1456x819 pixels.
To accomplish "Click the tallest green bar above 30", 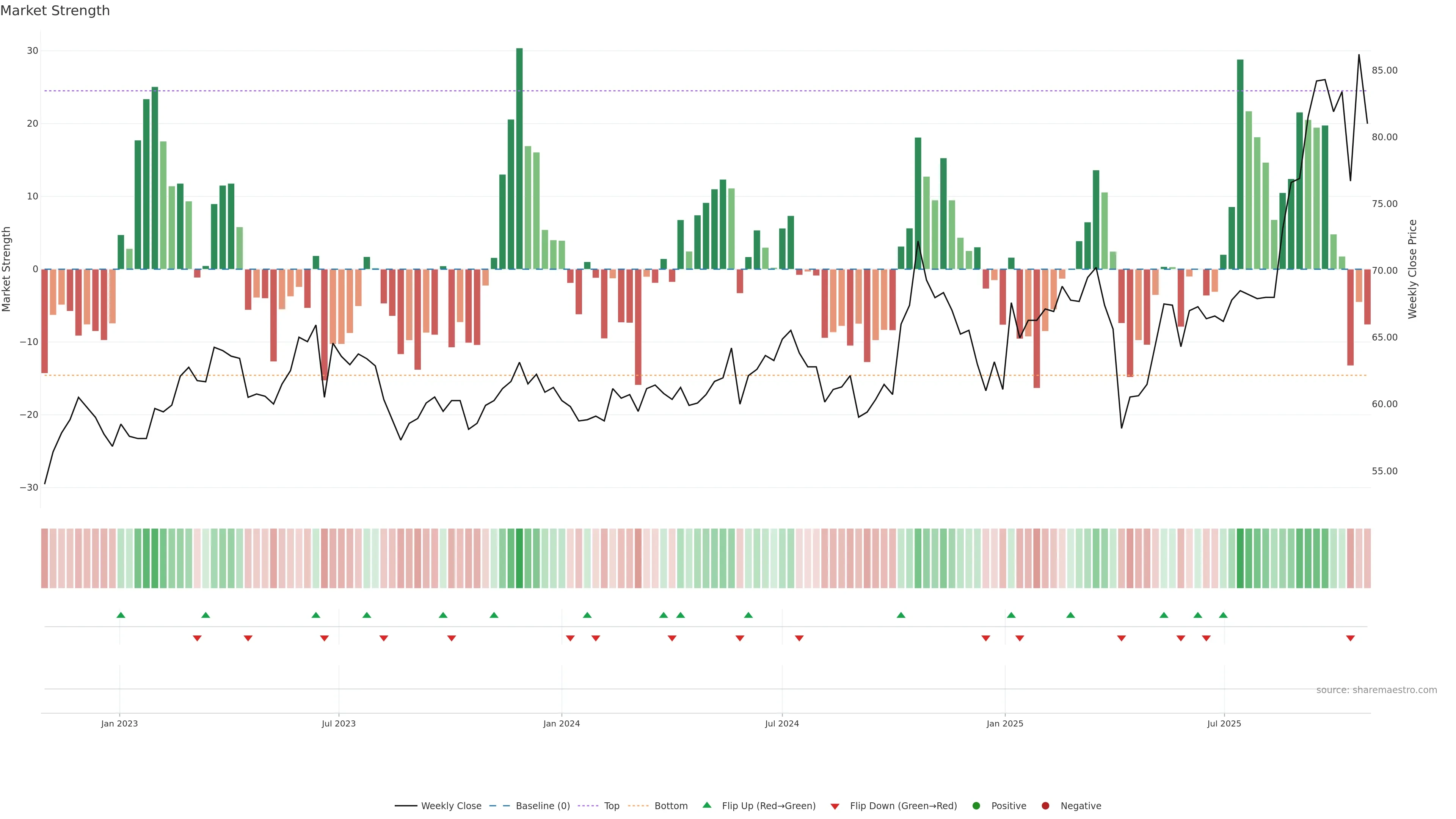I will tap(519, 158).
